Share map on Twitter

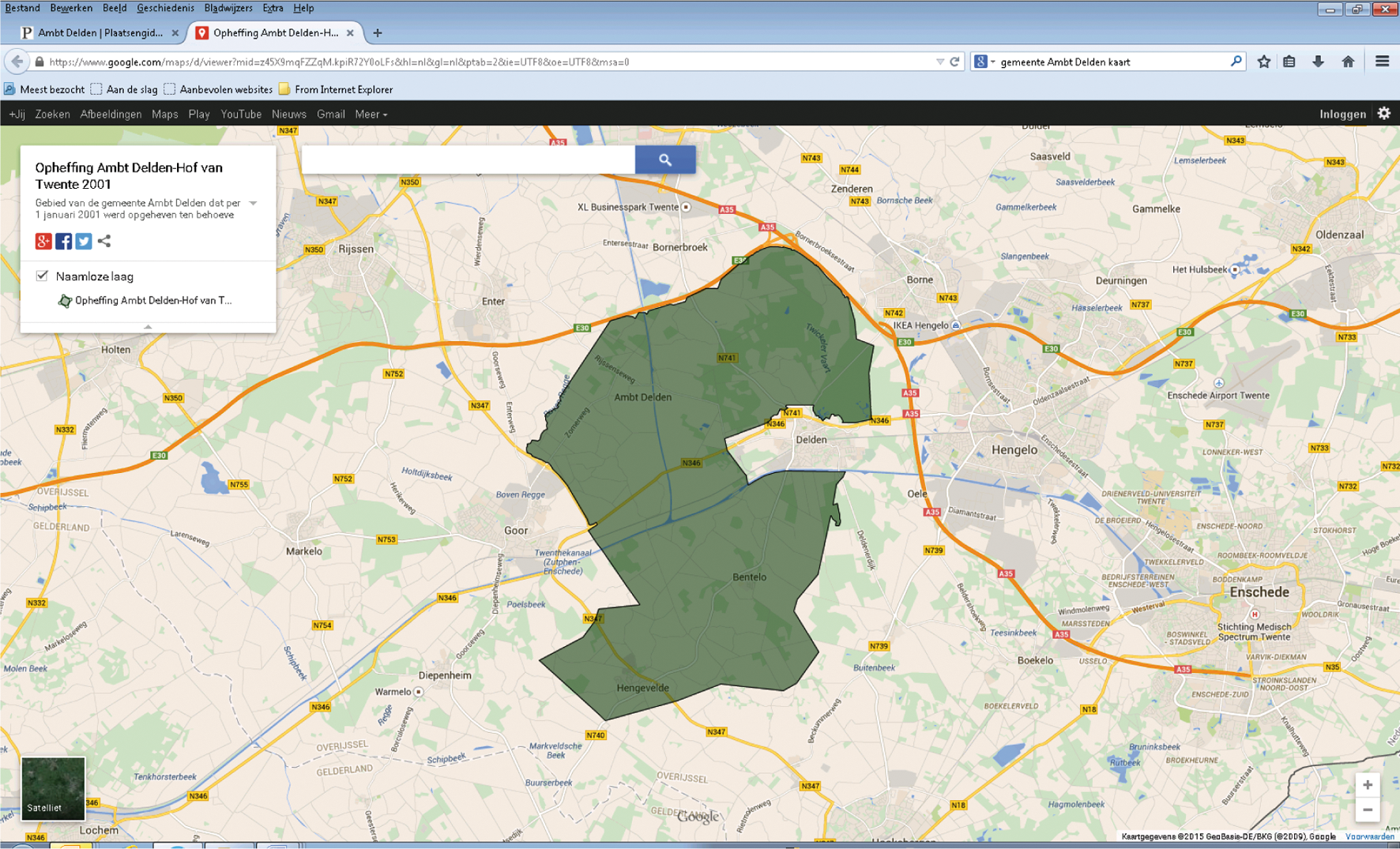click(x=84, y=242)
